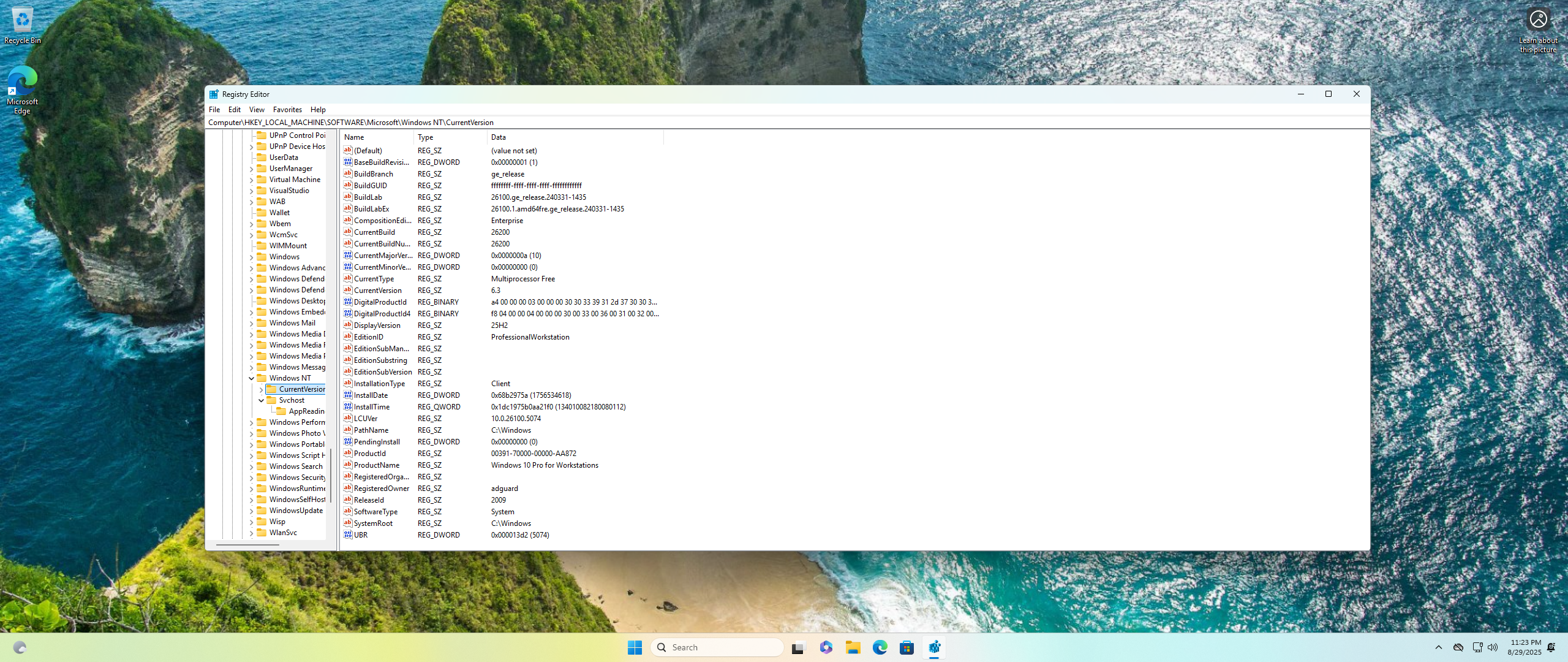This screenshot has width=1568, height=662.
Task: Expand the UserManager tree node
Action: tap(251, 169)
